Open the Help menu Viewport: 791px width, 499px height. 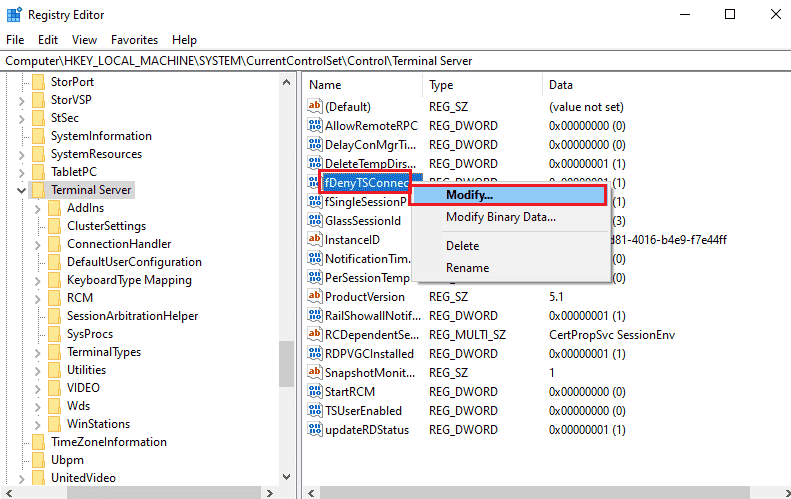(x=184, y=40)
